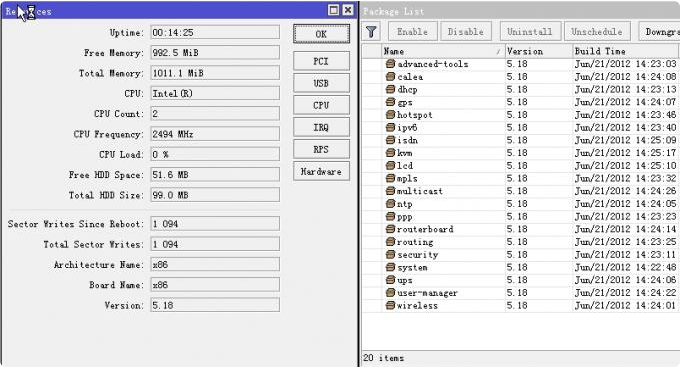
Task: Open the IRQ list button
Action: [321, 127]
